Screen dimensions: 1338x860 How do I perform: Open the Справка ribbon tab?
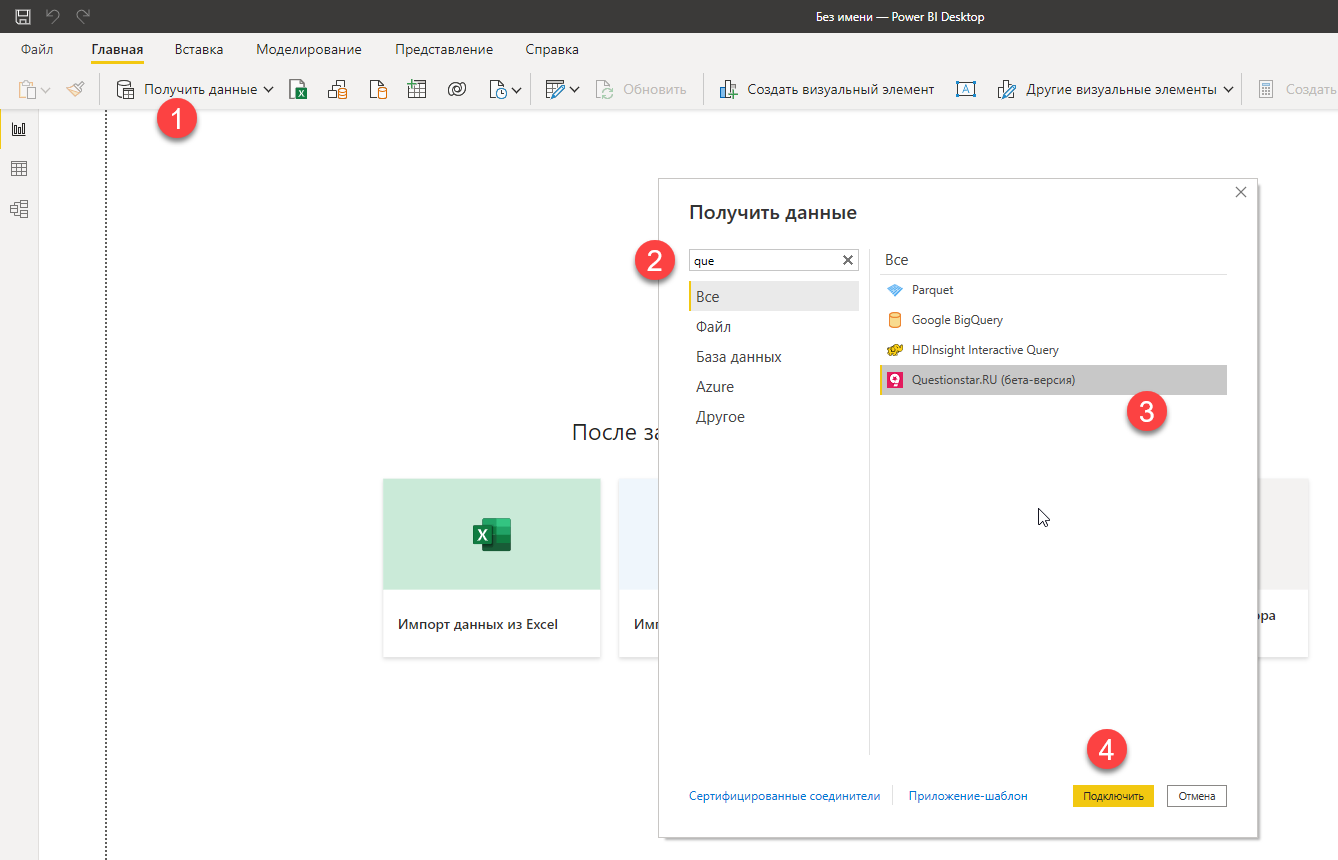552,49
